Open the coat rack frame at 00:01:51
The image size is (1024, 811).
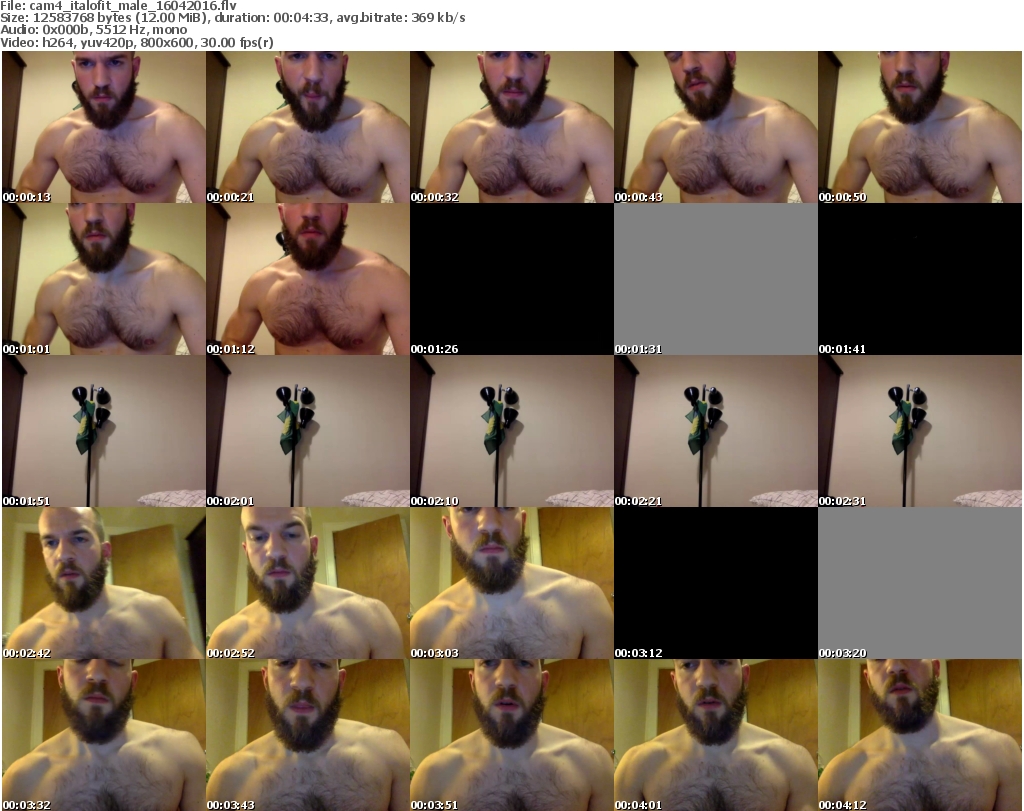pyautogui.click(x=104, y=432)
